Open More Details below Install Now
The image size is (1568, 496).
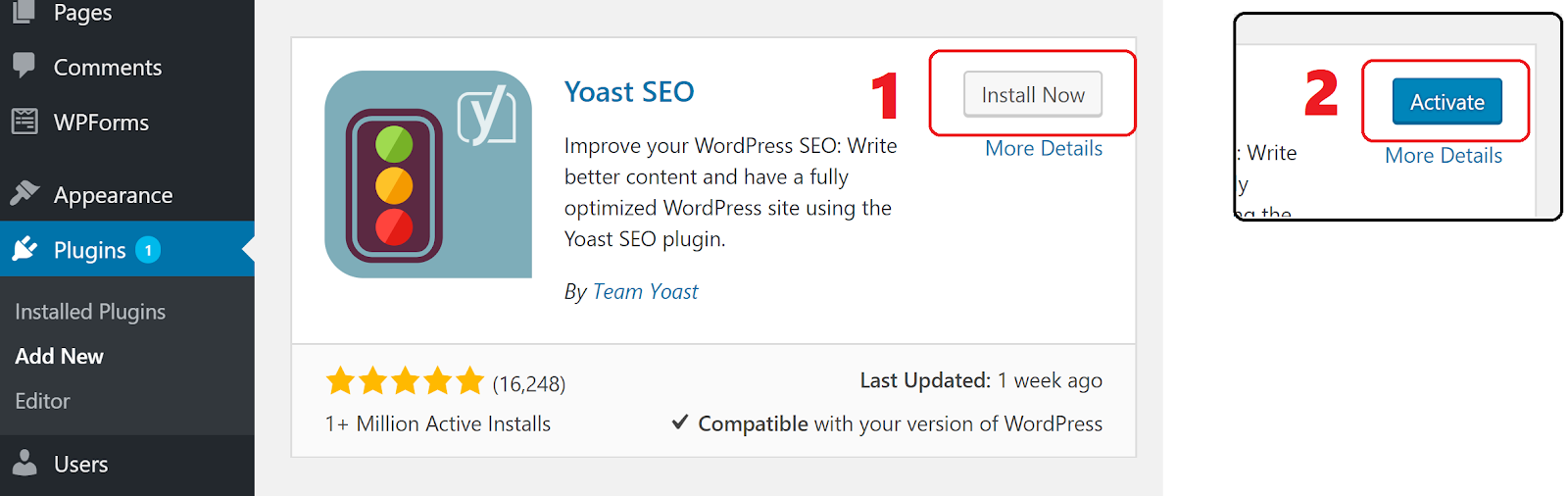click(x=1044, y=149)
